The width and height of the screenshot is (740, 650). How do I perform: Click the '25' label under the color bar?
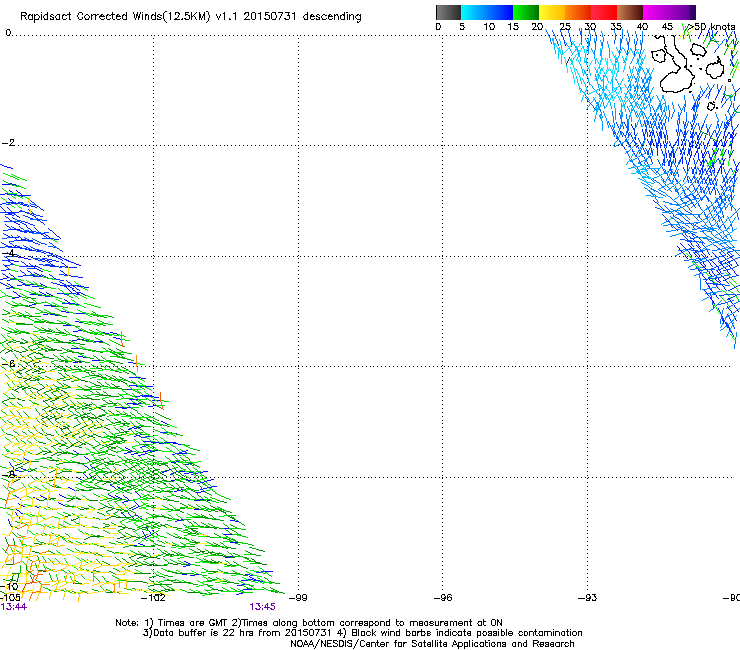565,27
